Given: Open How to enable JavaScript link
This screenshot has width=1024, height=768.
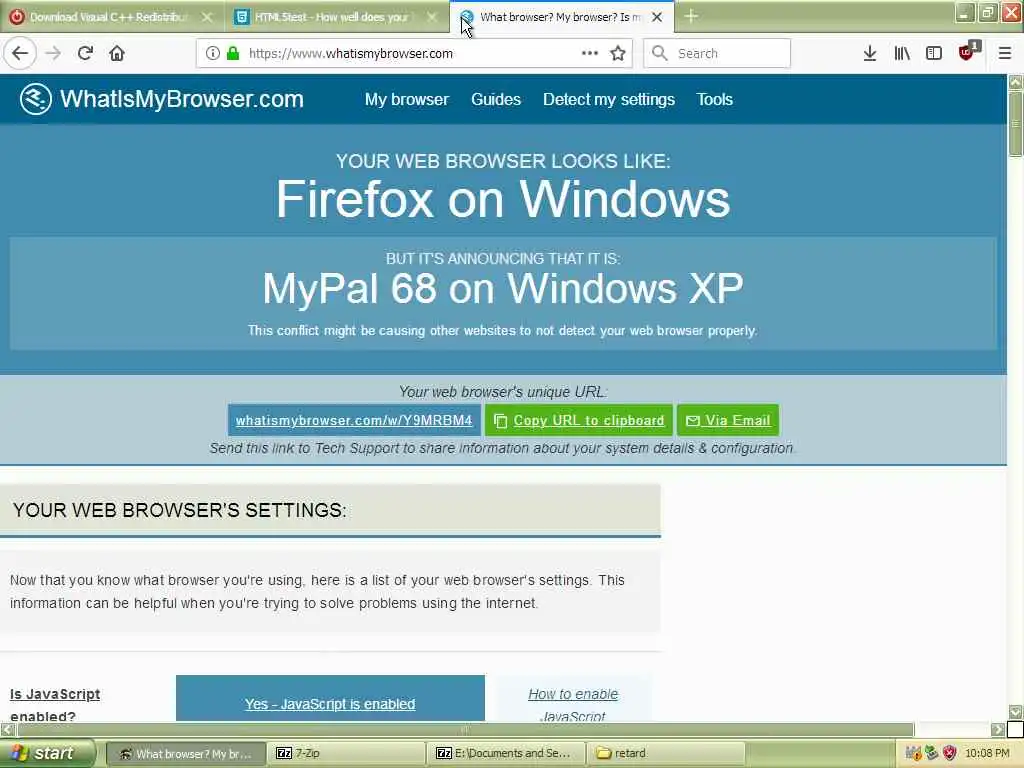Looking at the screenshot, I should (x=573, y=705).
